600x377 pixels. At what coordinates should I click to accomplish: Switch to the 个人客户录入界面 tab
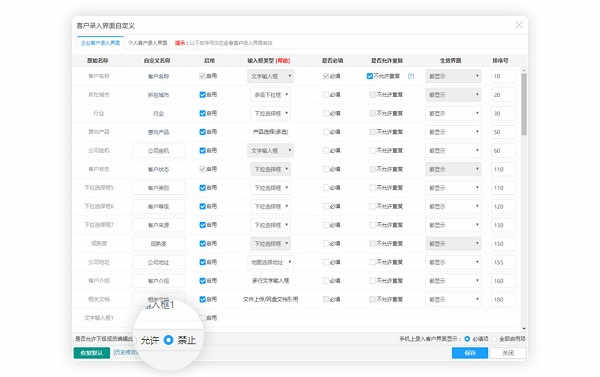pyautogui.click(x=148, y=43)
